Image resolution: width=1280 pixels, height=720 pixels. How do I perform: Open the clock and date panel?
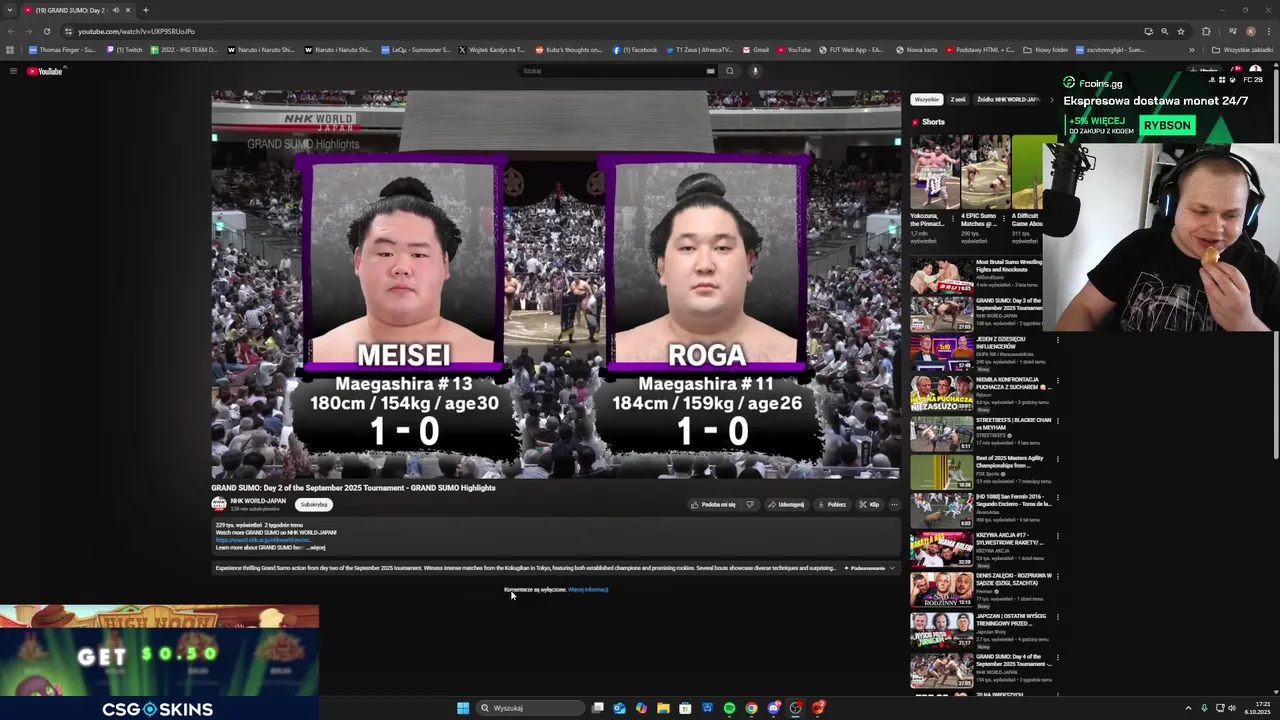pyautogui.click(x=1257, y=708)
